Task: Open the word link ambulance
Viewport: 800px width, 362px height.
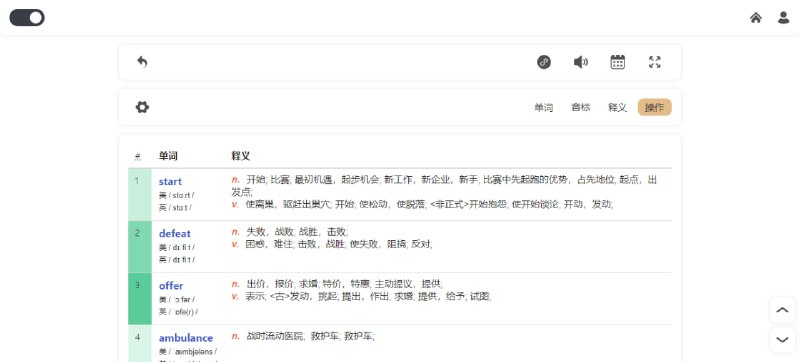Action: (186, 338)
